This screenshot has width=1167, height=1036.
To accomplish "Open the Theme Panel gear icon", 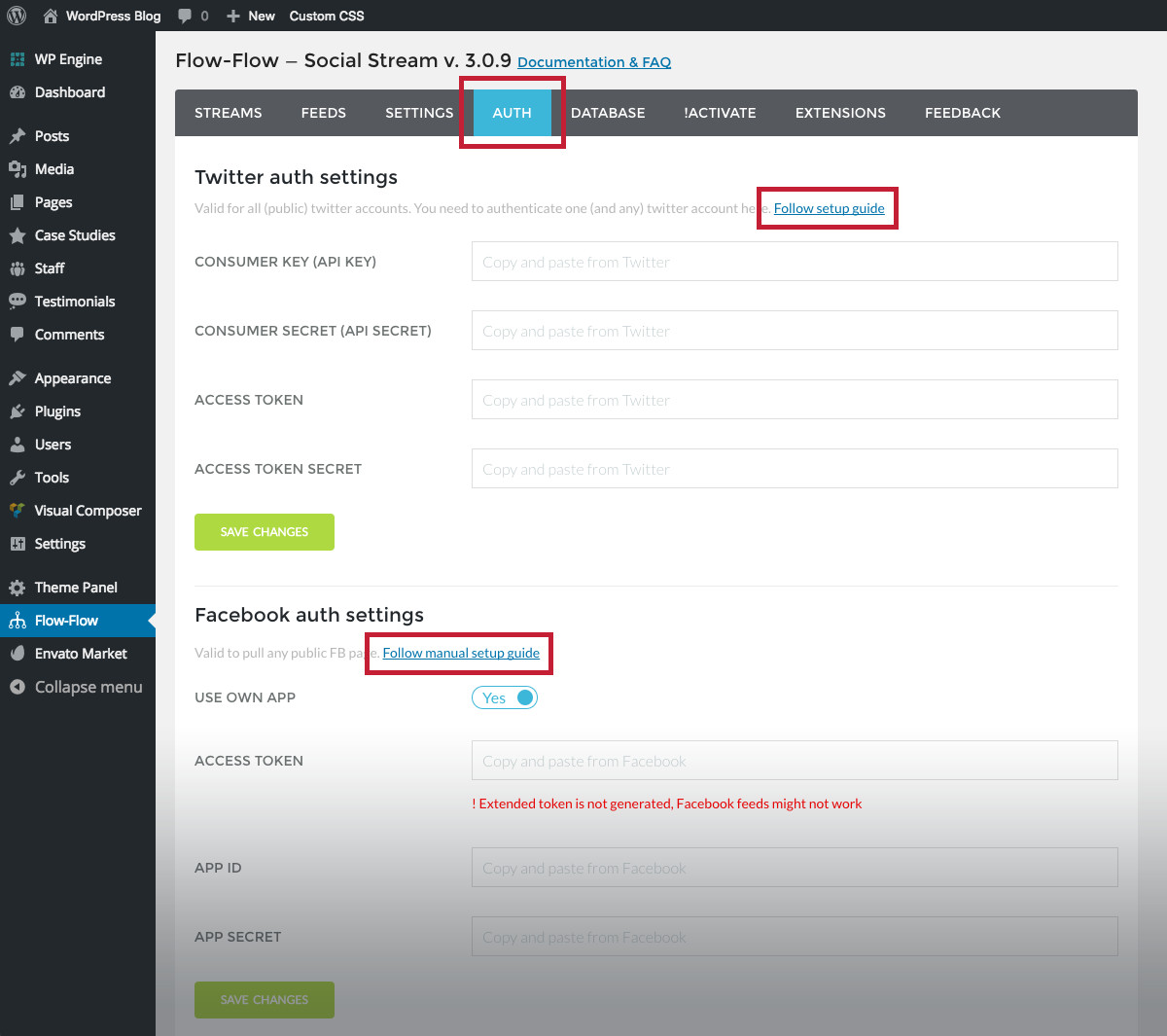I will coord(18,588).
